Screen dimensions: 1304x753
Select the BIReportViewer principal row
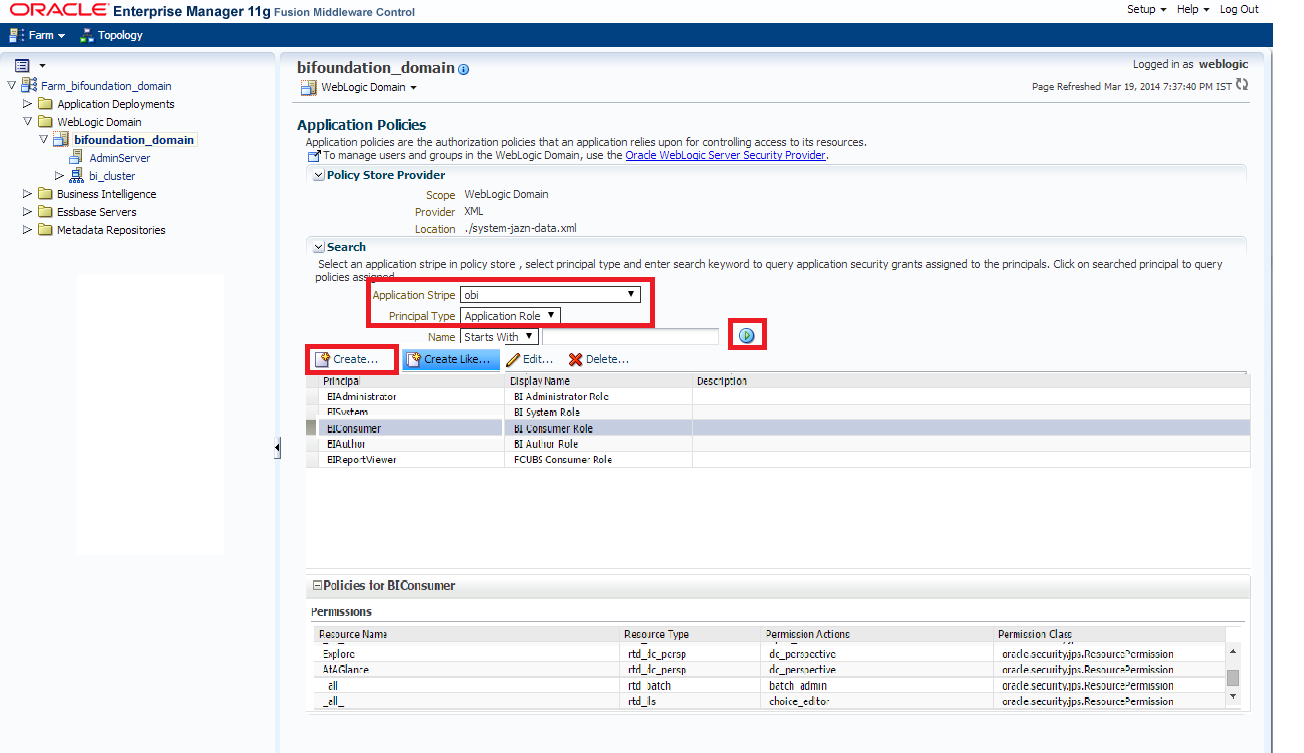click(x=778, y=460)
